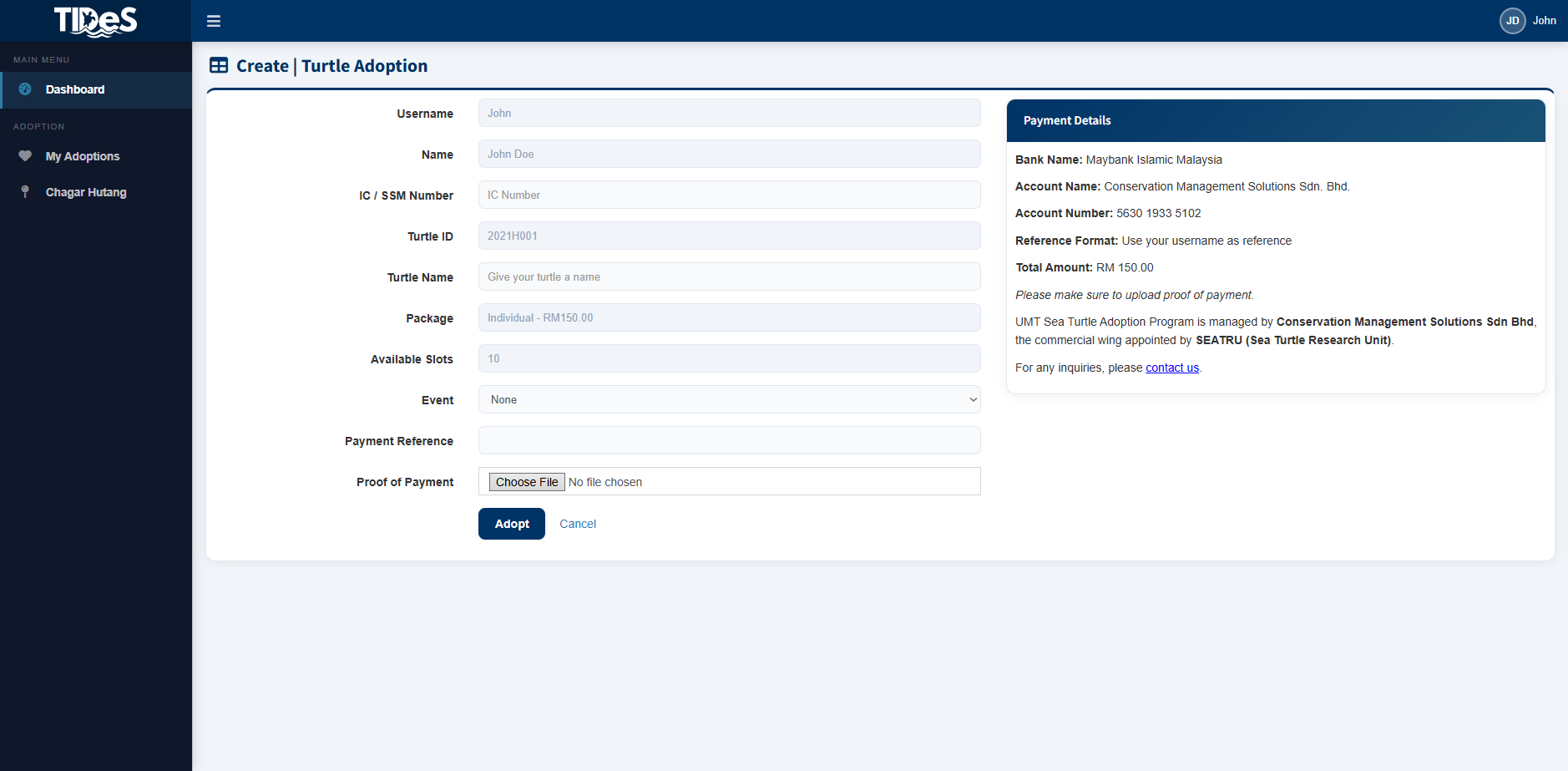
Task: Click the Chagar Hutang pin icon
Action: point(25,192)
